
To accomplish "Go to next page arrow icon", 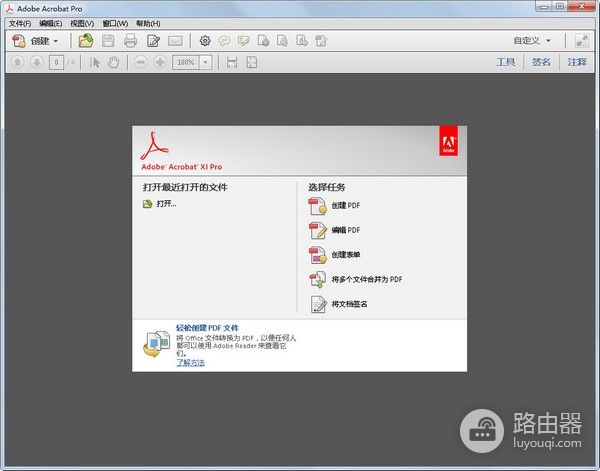I will click(37, 62).
